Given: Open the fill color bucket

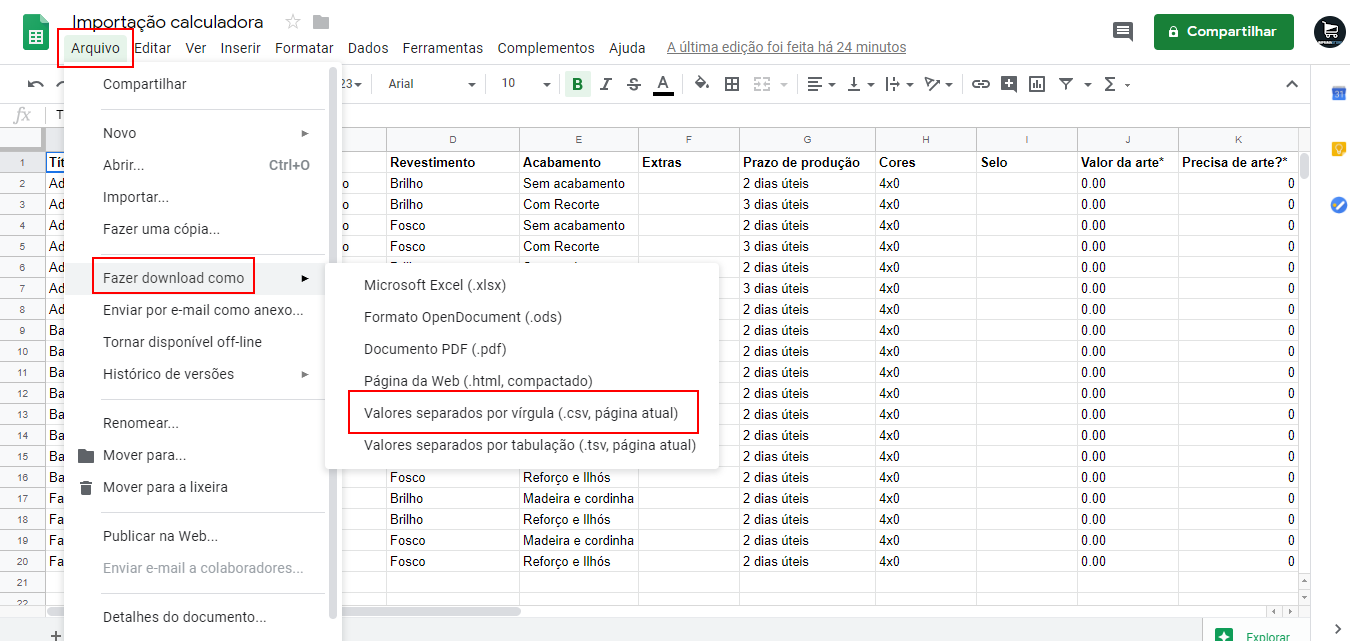Looking at the screenshot, I should pyautogui.click(x=702, y=84).
